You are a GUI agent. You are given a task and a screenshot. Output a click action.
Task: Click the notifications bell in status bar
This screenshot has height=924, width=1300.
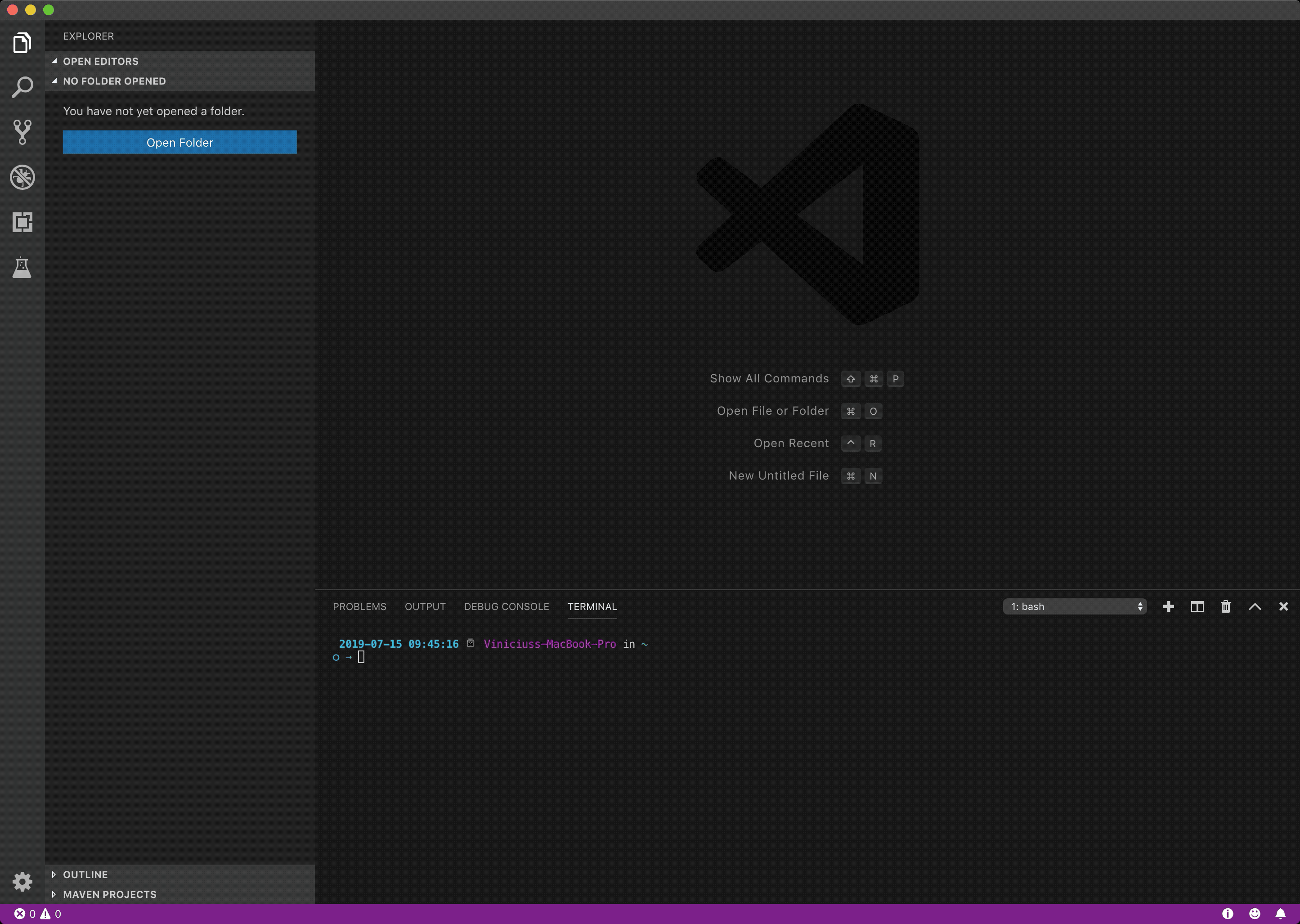point(1280,914)
